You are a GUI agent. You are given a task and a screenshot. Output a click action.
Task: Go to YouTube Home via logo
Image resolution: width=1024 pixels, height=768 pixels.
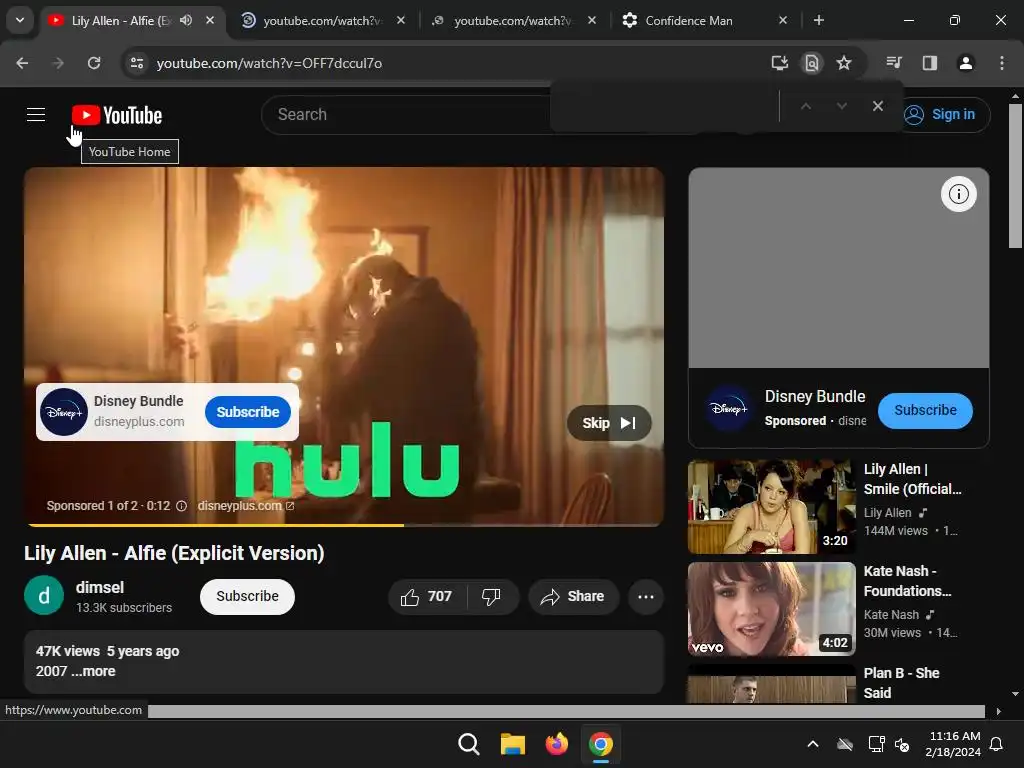coord(117,115)
